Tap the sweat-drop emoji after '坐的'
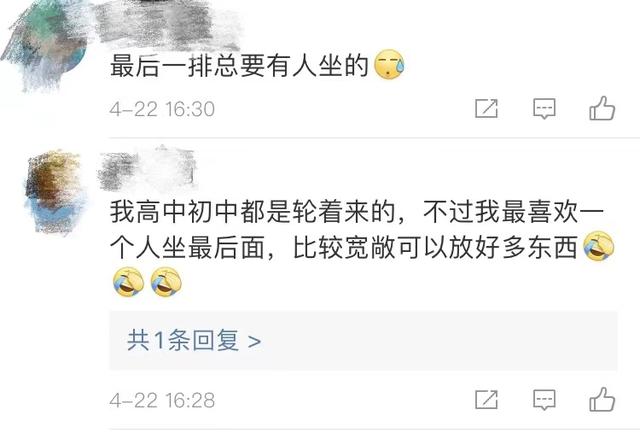 tap(389, 64)
